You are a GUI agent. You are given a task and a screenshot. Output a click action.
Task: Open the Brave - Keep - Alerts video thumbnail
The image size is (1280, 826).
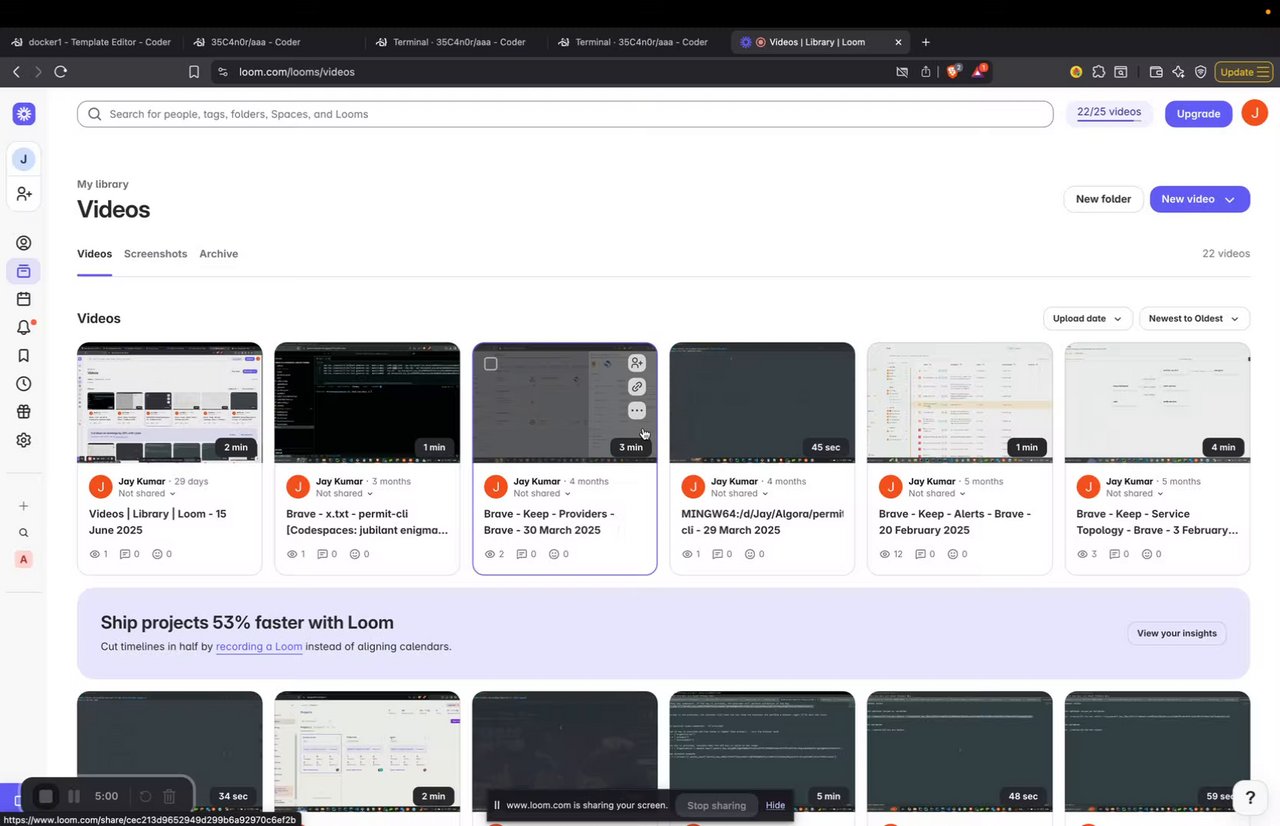[960, 403]
